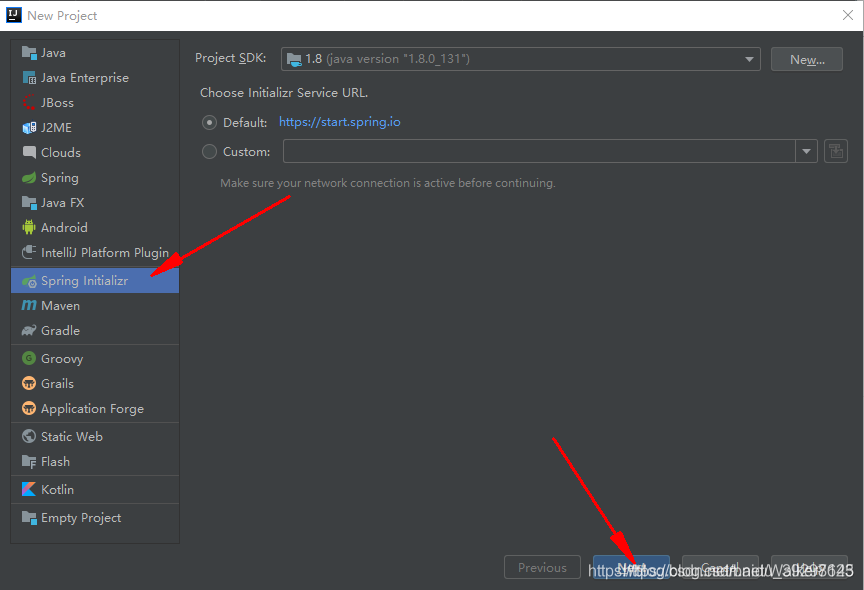This screenshot has width=864, height=590.
Task: Click the Previous button
Action: coord(542,567)
